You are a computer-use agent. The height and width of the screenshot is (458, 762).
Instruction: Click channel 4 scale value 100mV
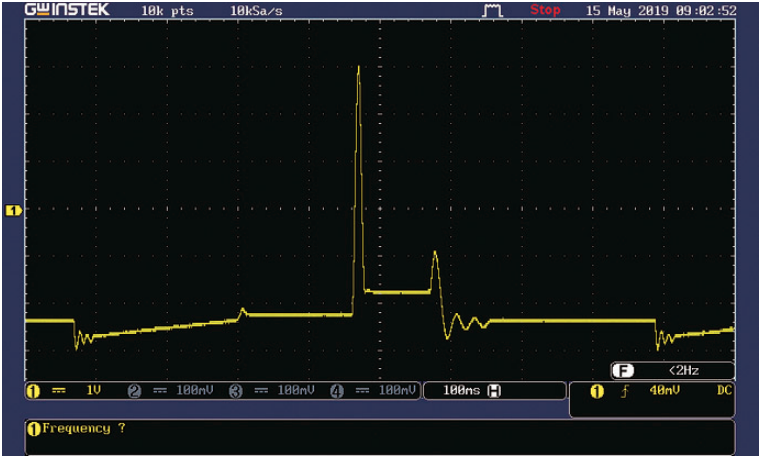(397, 390)
